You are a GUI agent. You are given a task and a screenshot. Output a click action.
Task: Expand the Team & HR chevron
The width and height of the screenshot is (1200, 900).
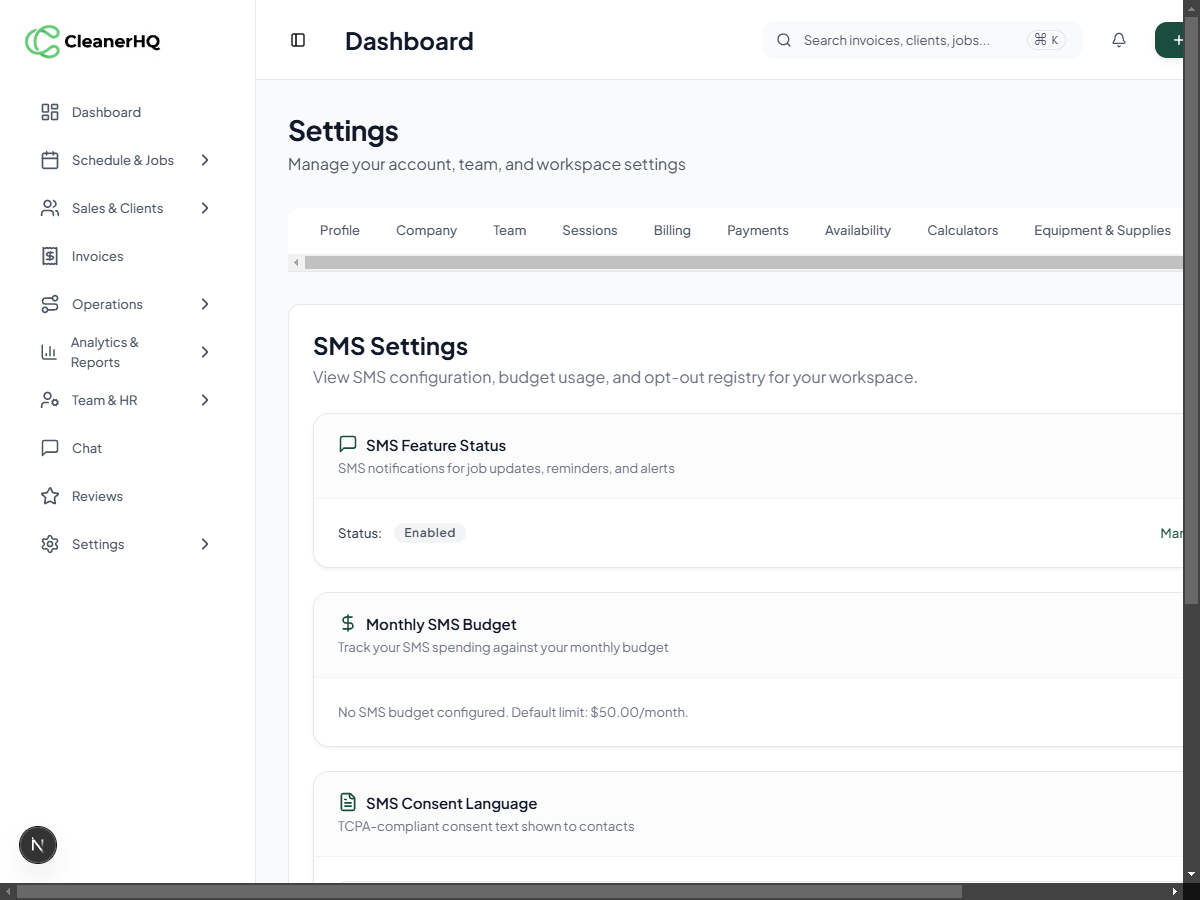(x=205, y=400)
